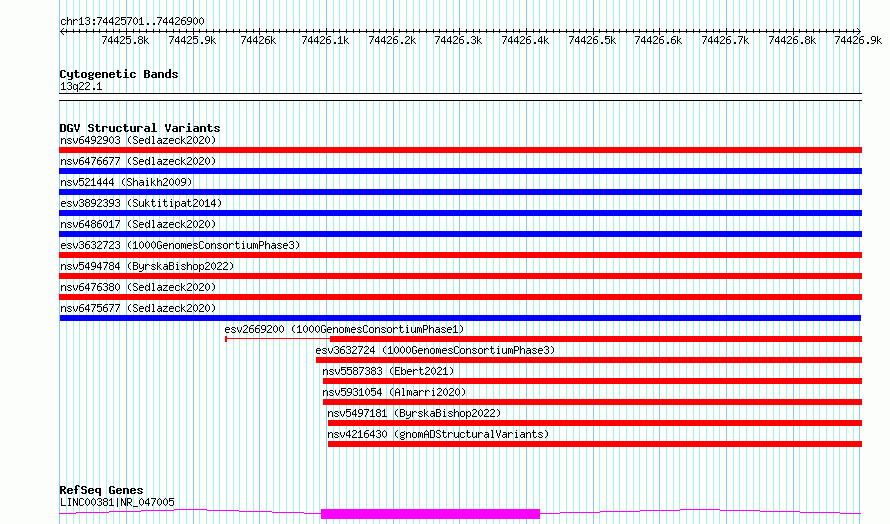The height and width of the screenshot is (524, 890).
Task: Select the red nsv5497181 variant bar
Action: point(595,423)
